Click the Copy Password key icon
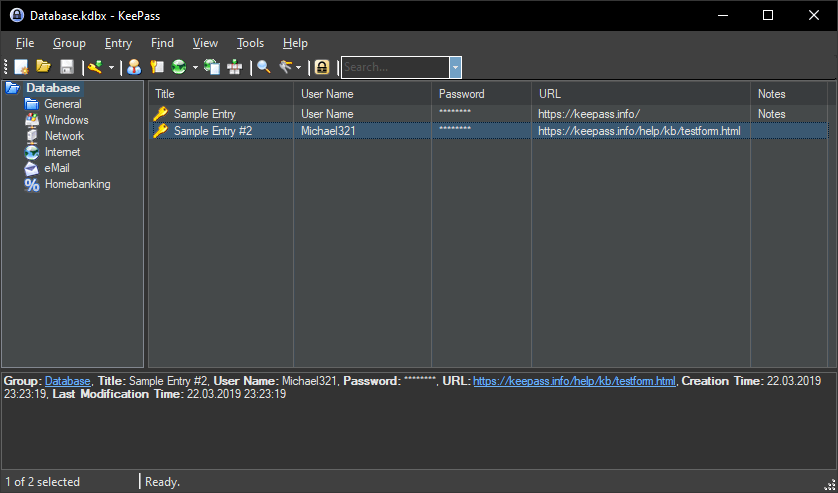The image size is (838, 493). click(x=157, y=67)
